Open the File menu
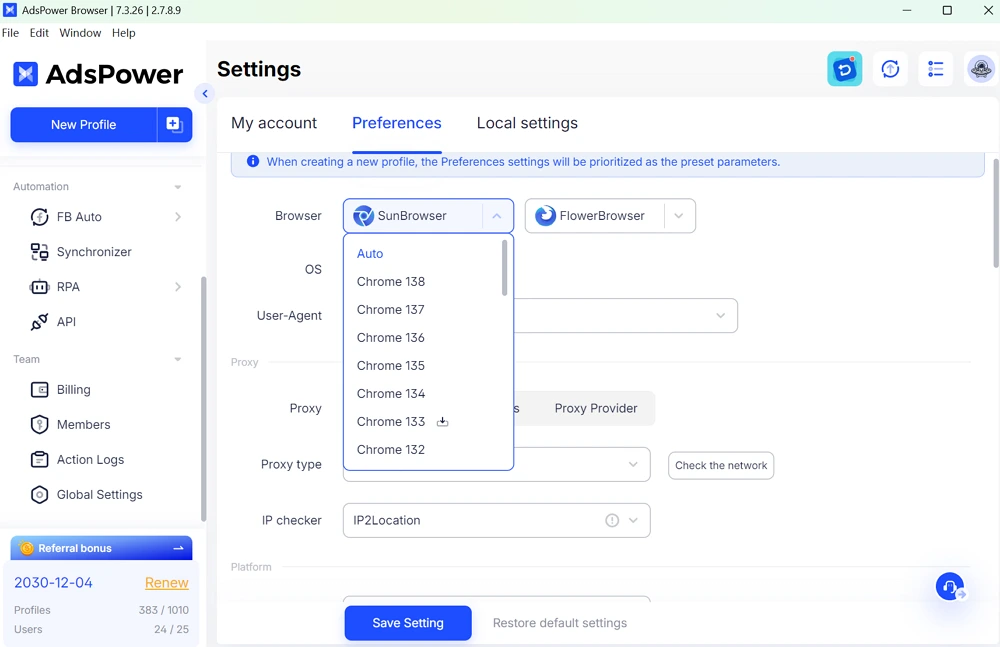1000x647 pixels. tap(10, 33)
